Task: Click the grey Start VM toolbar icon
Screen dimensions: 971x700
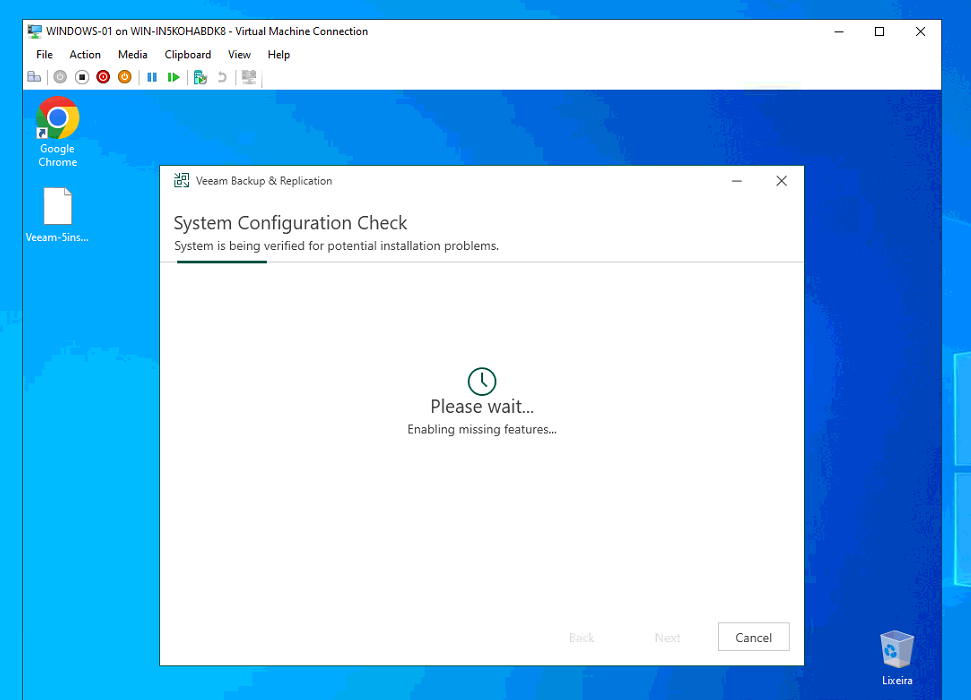Action: point(60,77)
